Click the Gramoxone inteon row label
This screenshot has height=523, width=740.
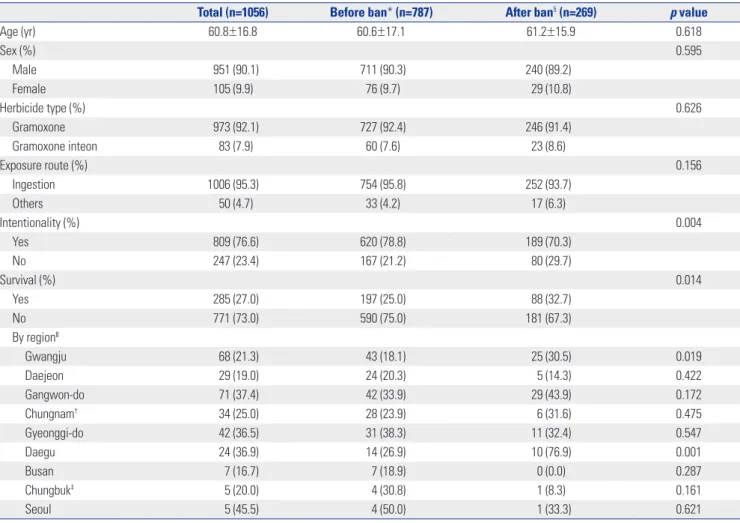55,146
